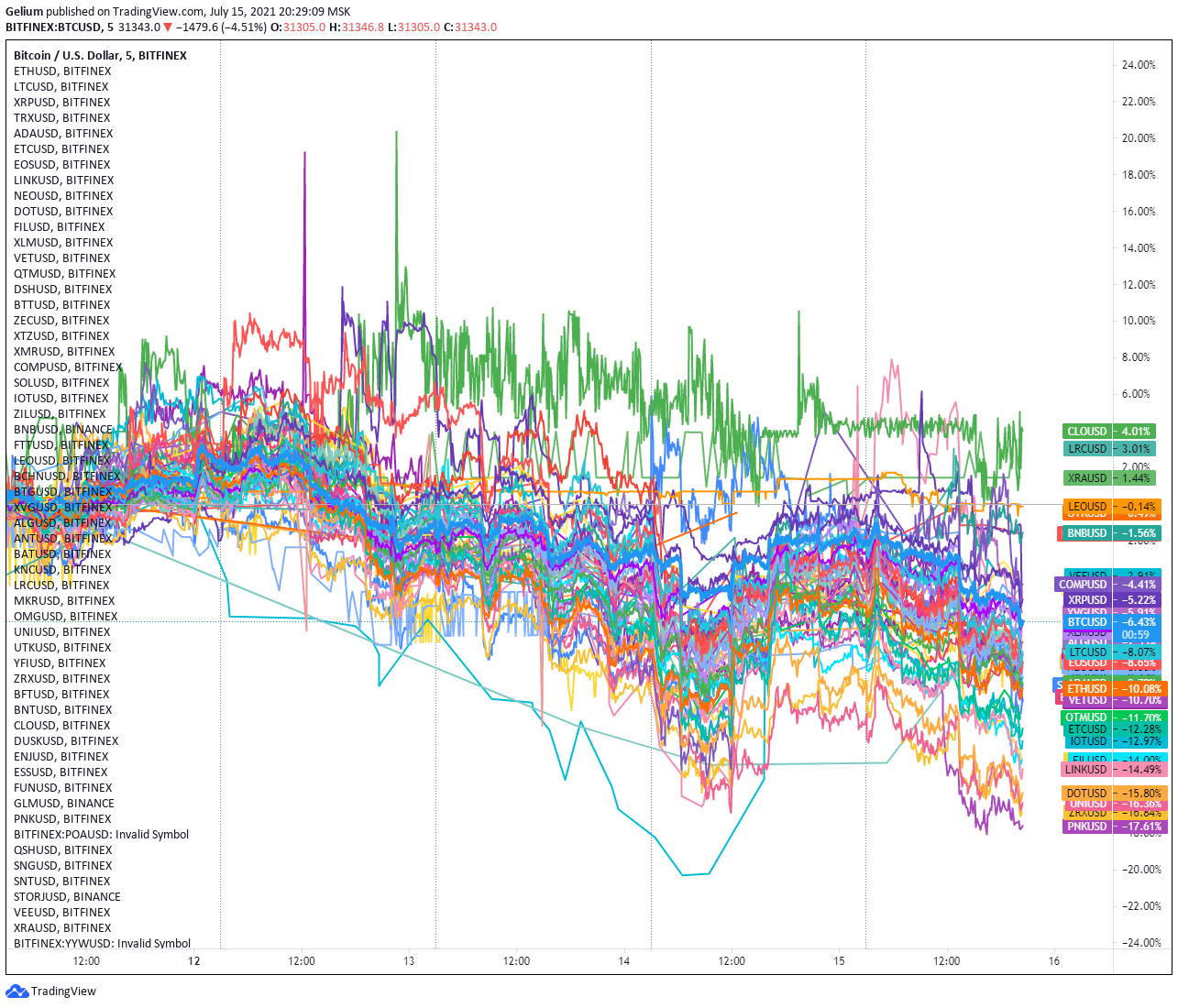Click the DOTUSD -15.80% price label
The height and width of the screenshot is (1008, 1178).
pos(1113,794)
